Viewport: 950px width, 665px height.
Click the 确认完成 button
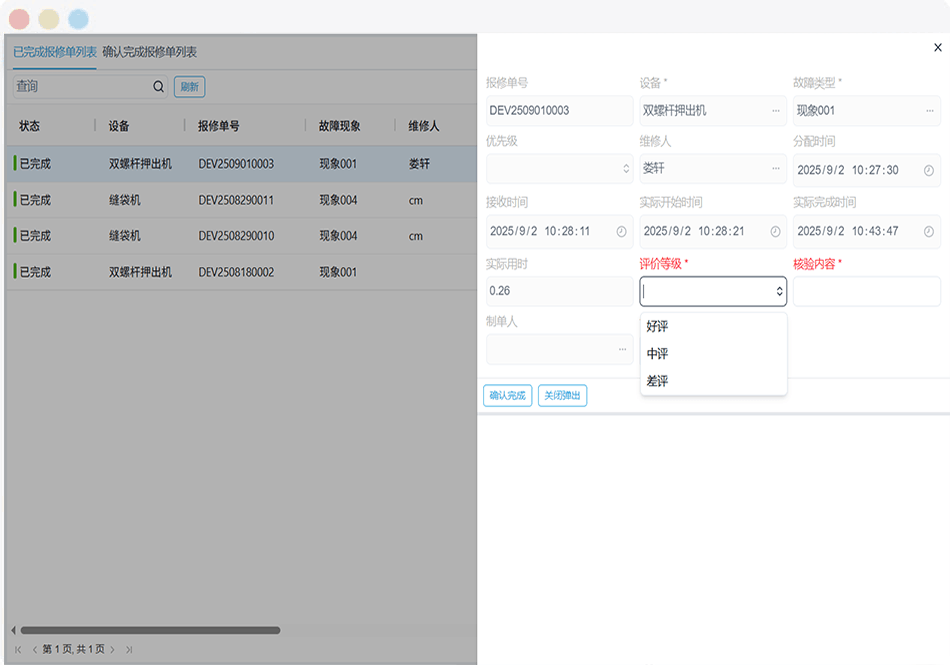point(508,395)
